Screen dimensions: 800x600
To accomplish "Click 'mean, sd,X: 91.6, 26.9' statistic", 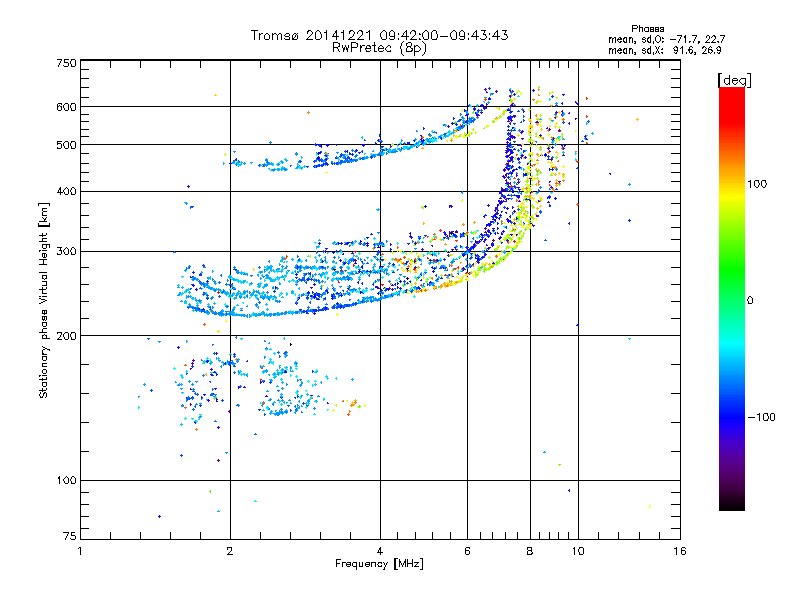I will tap(665, 50).
